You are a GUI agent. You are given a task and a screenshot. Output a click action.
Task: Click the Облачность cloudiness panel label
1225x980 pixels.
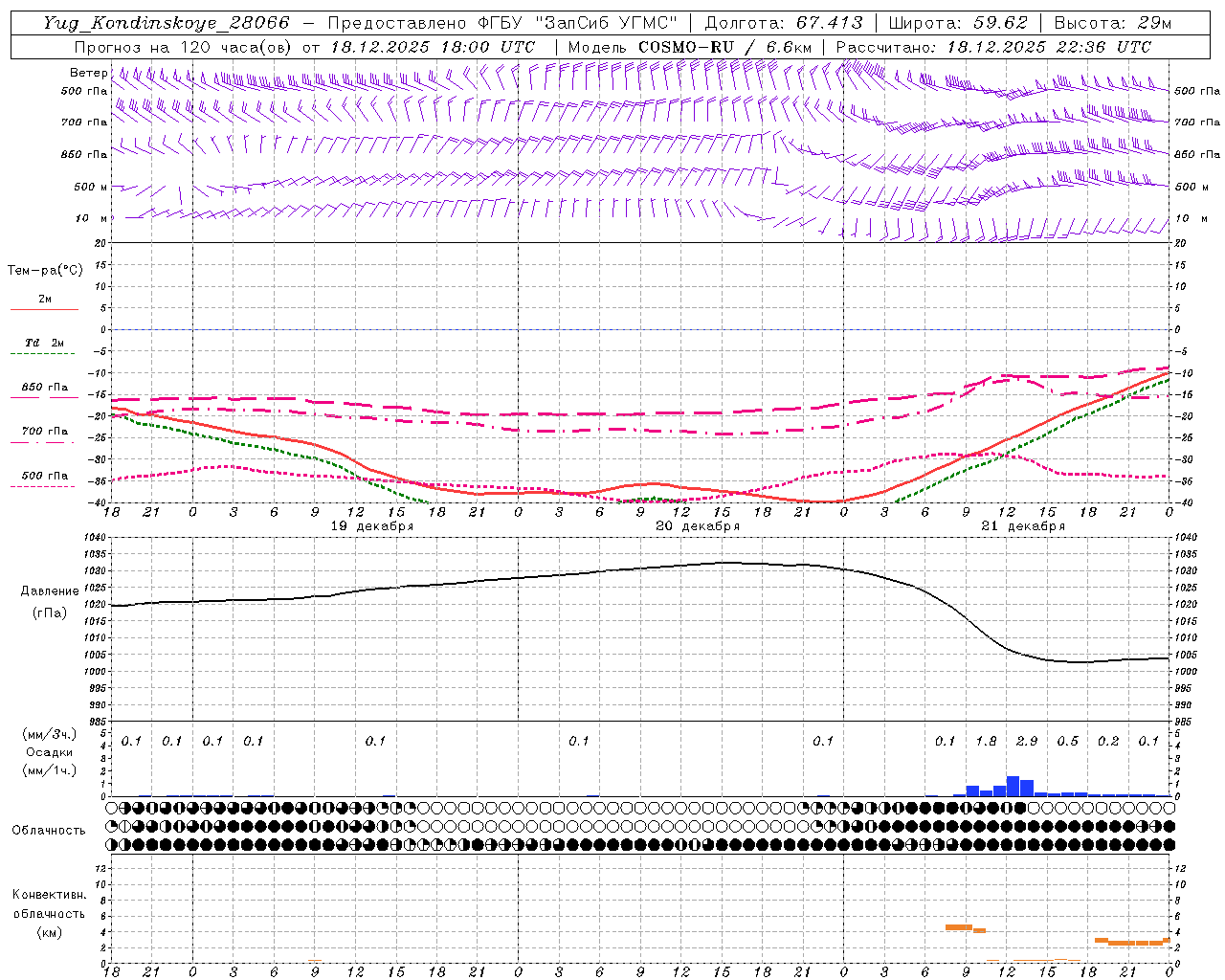tap(49, 831)
